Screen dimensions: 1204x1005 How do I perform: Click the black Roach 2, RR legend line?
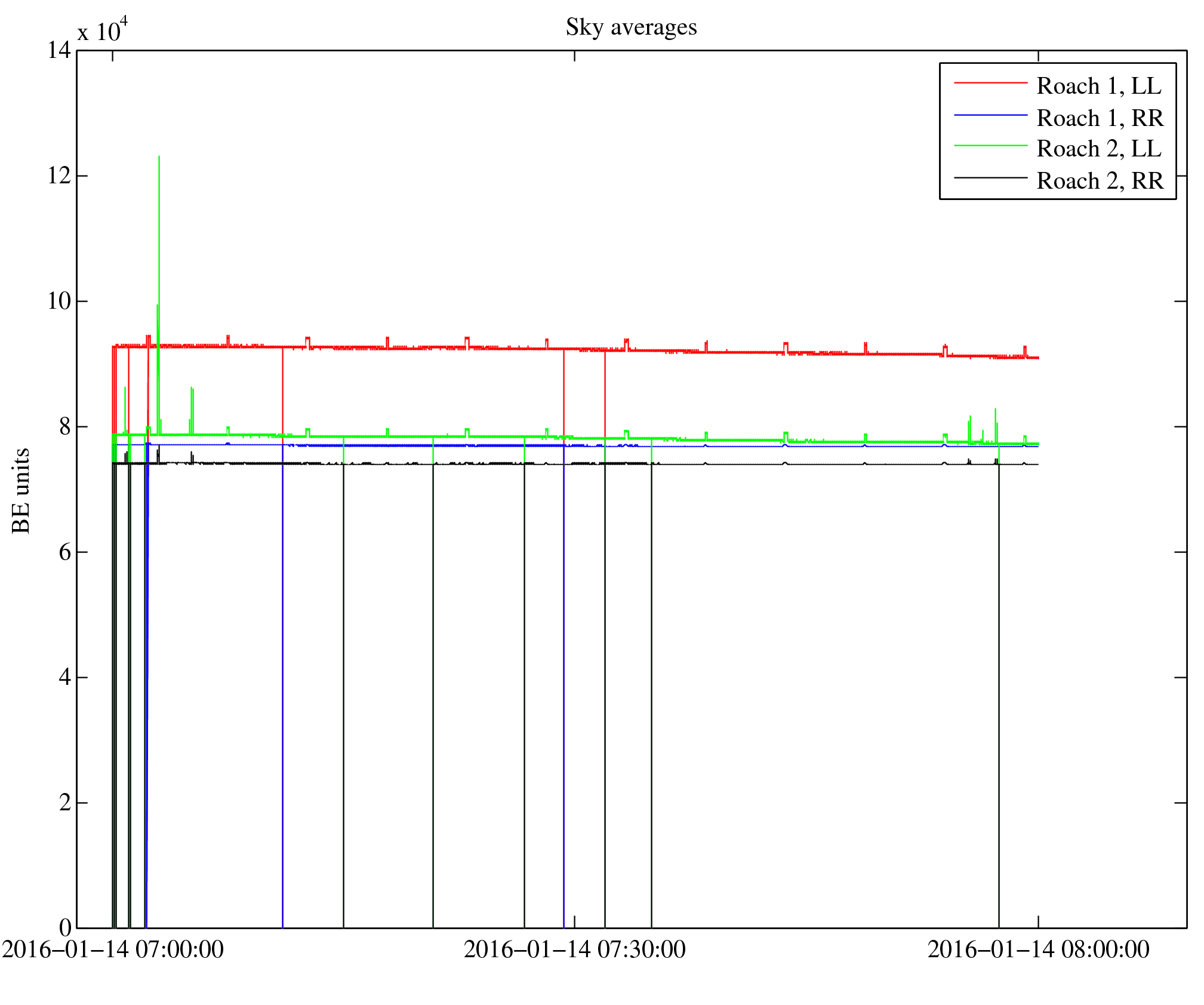pos(990,177)
